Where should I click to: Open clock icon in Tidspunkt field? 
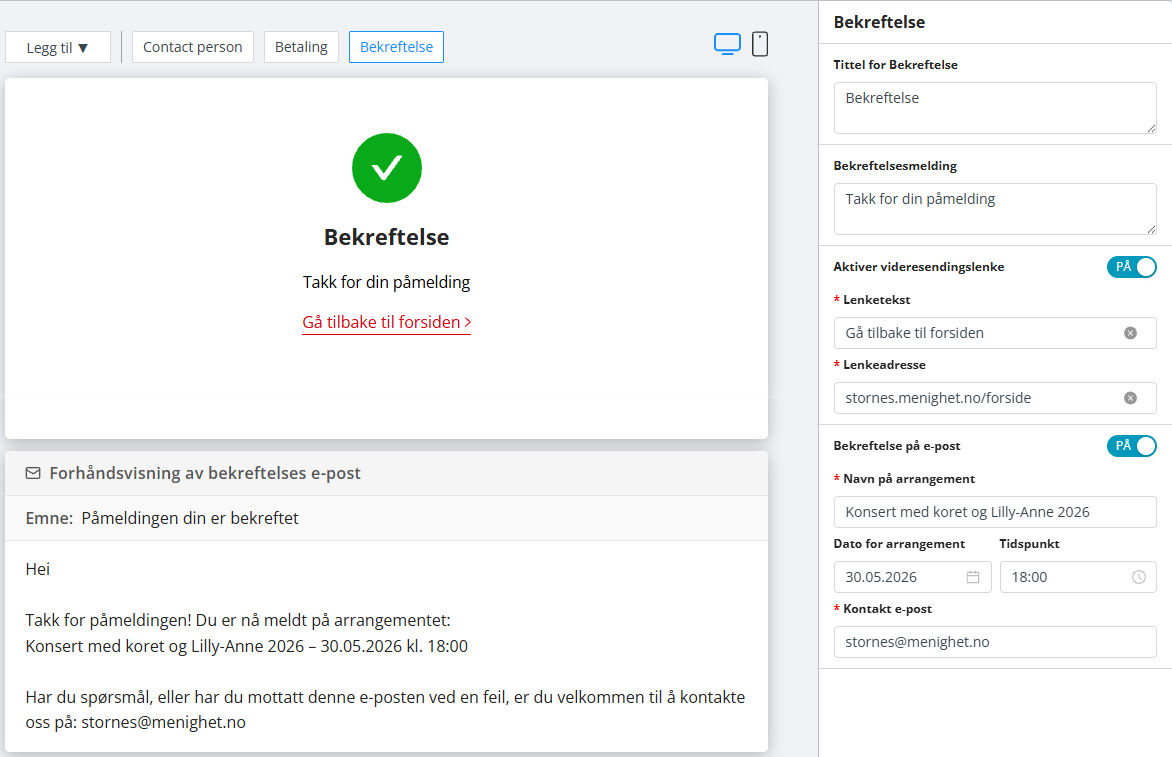[1138, 577]
